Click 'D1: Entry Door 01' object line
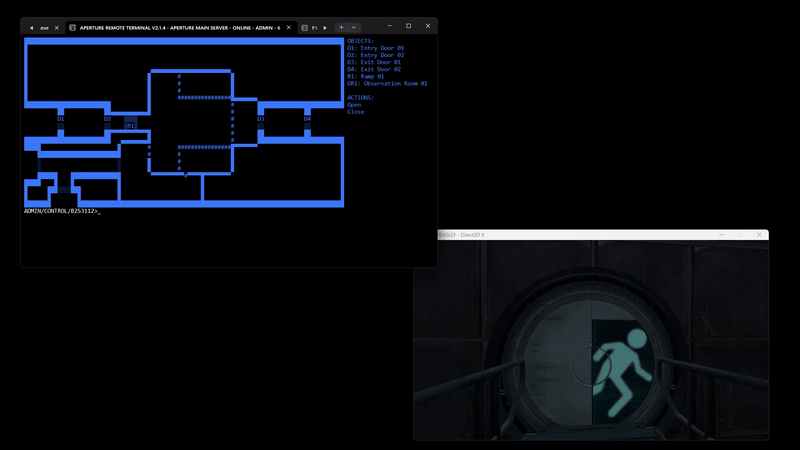The image size is (800, 450). (x=376, y=48)
